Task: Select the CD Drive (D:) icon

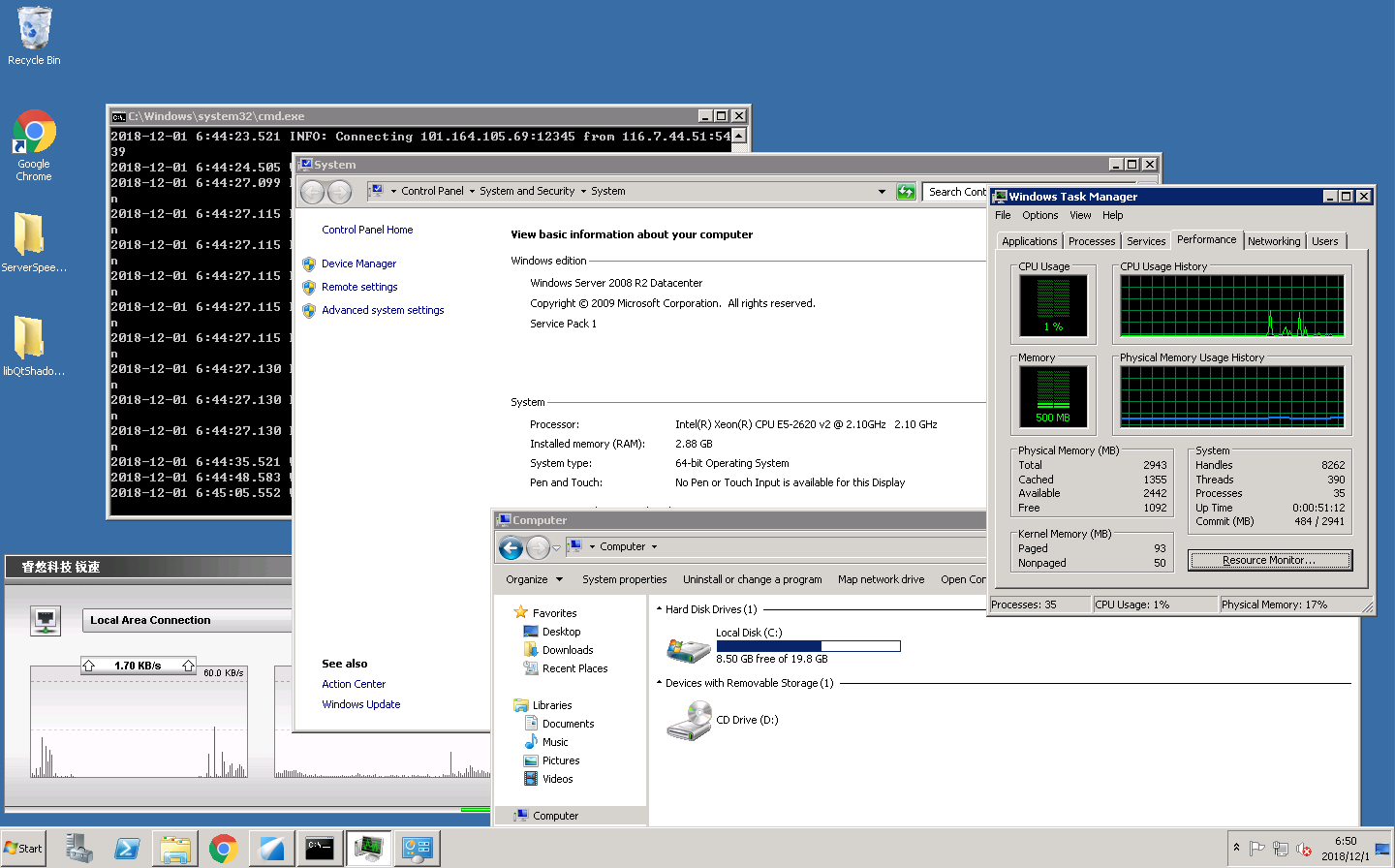Action: coord(689,722)
